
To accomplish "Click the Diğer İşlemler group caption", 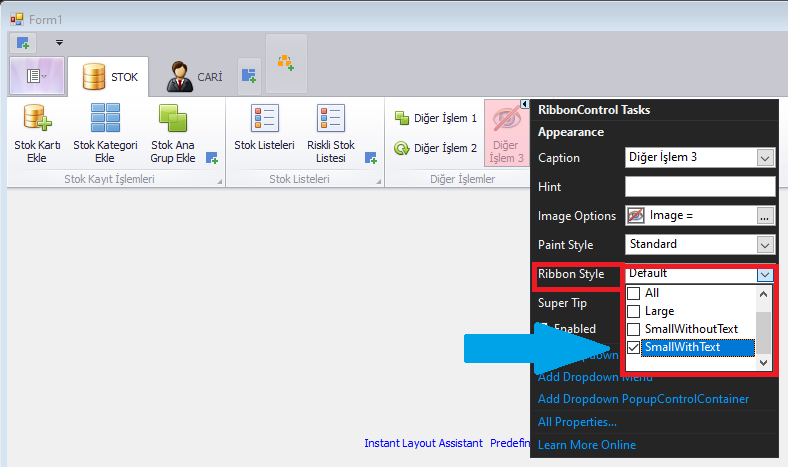I will tap(462, 179).
